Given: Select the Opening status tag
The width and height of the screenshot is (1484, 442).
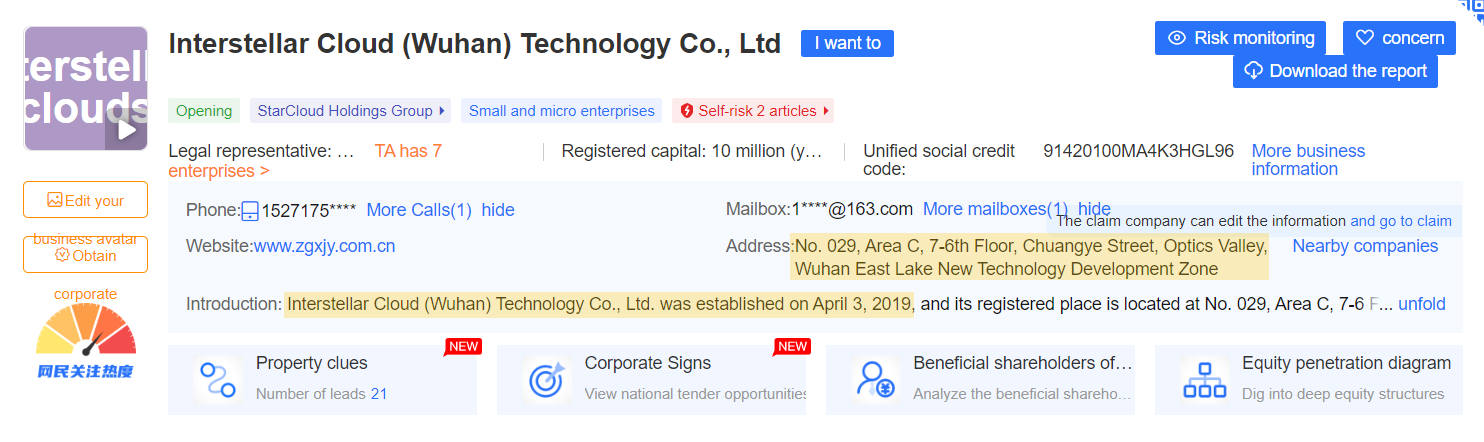Looking at the screenshot, I should (204, 111).
